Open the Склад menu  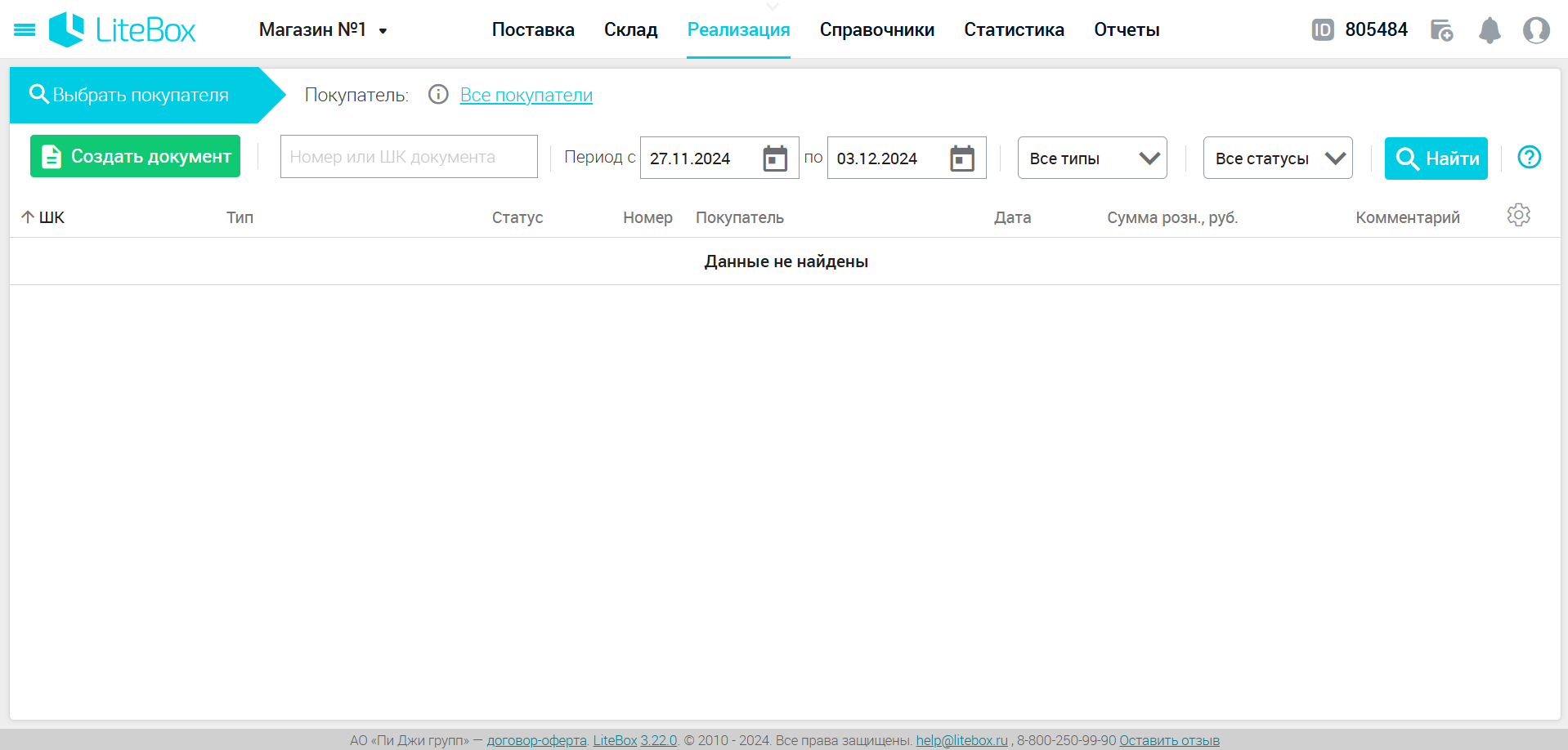630,30
